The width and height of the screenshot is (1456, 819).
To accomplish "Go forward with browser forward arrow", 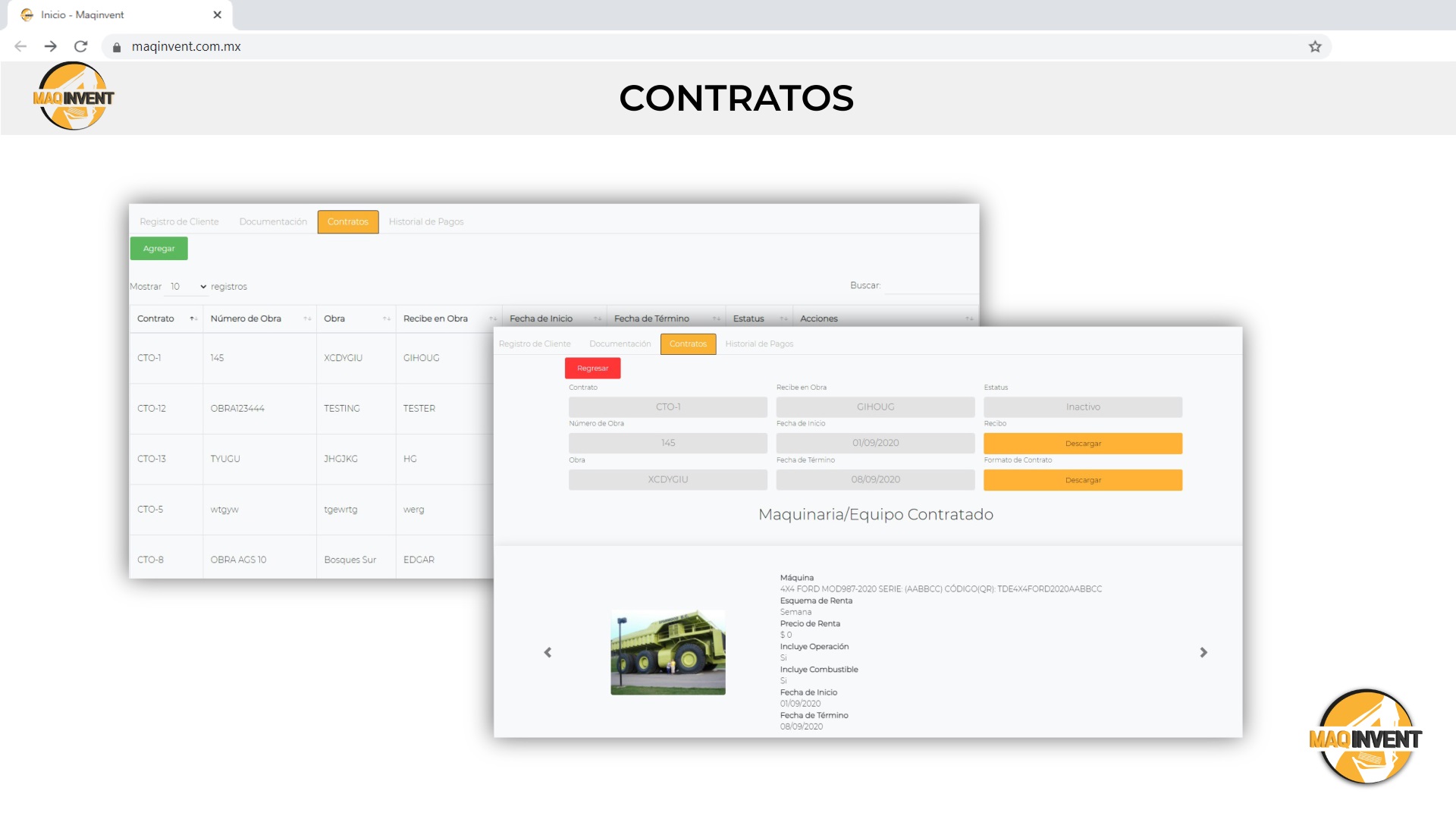I will (50, 46).
